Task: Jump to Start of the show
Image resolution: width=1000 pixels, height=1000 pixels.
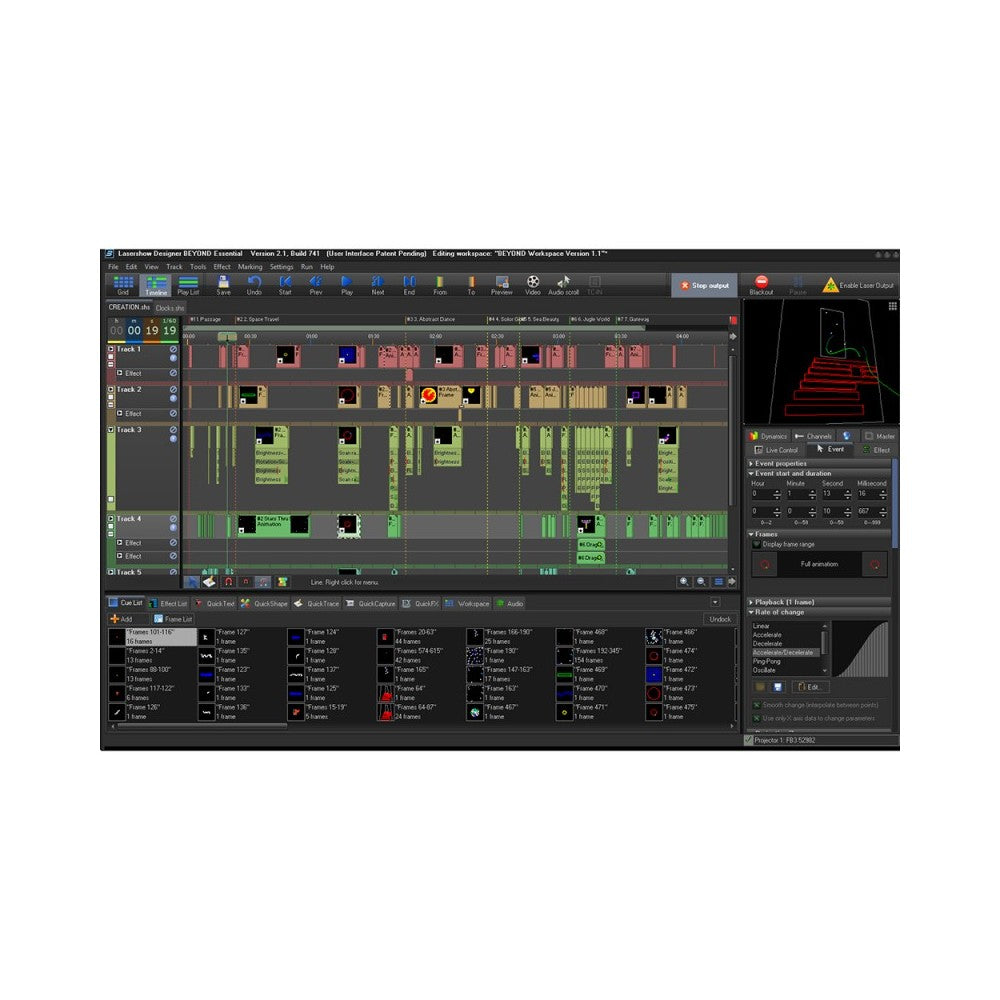Action: click(x=285, y=285)
